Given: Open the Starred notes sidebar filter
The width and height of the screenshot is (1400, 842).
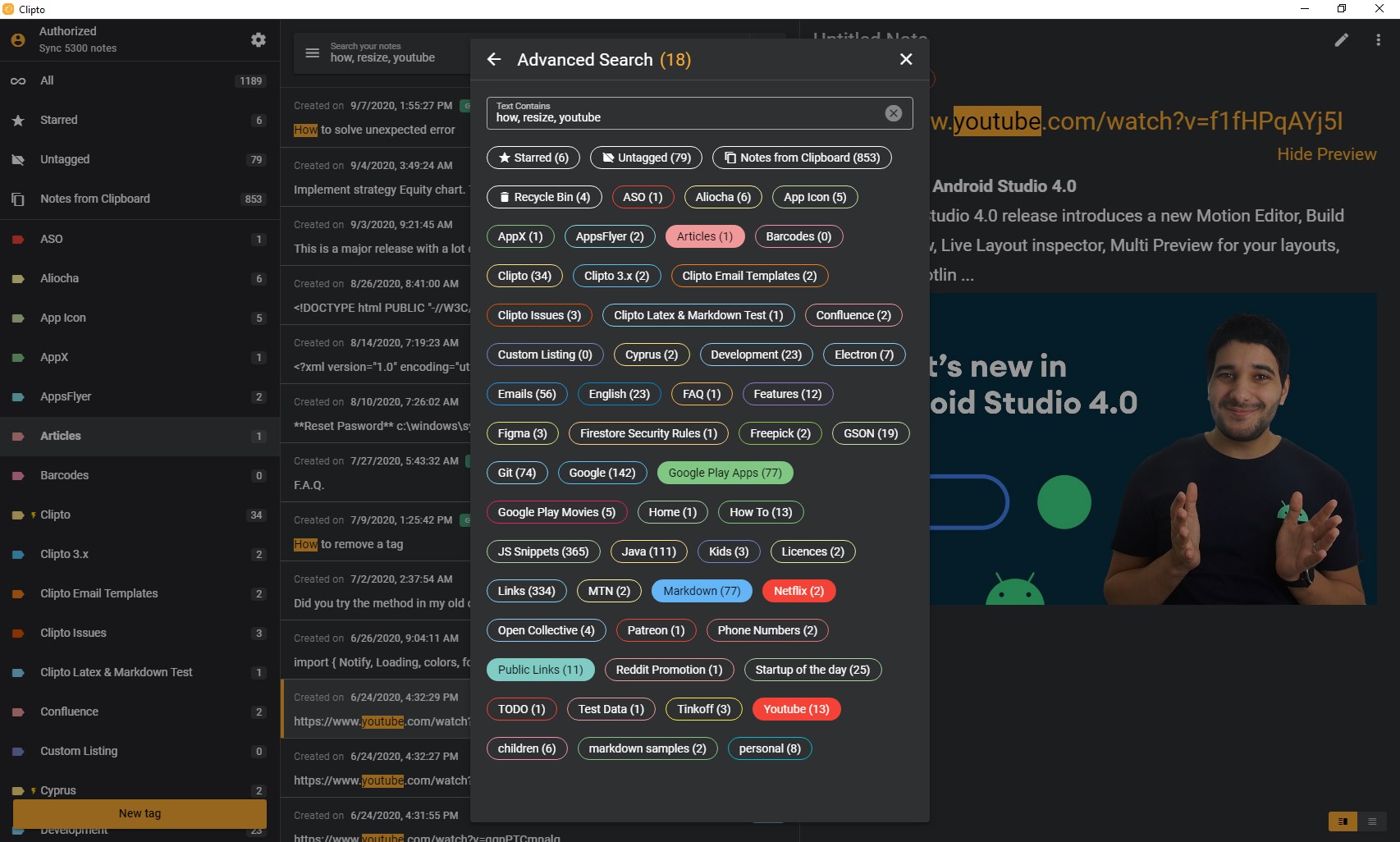Looking at the screenshot, I should (x=140, y=120).
